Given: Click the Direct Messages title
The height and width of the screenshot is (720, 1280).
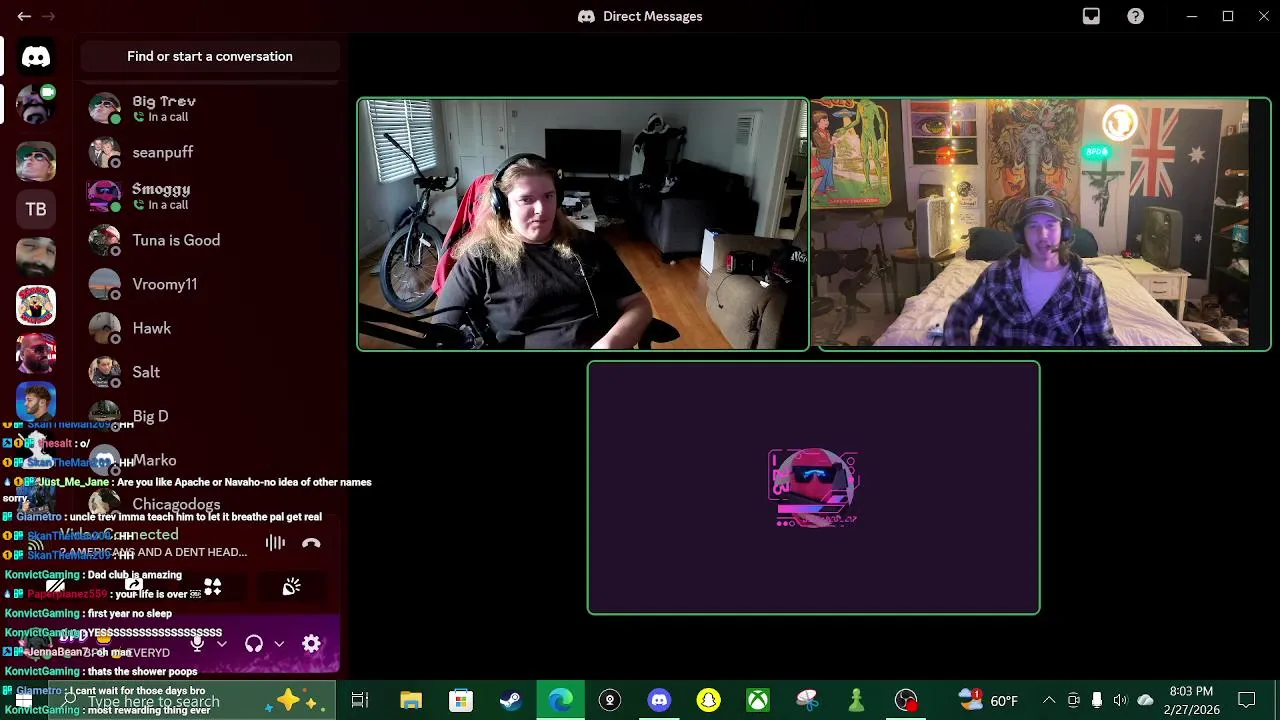Looking at the screenshot, I should [x=652, y=16].
